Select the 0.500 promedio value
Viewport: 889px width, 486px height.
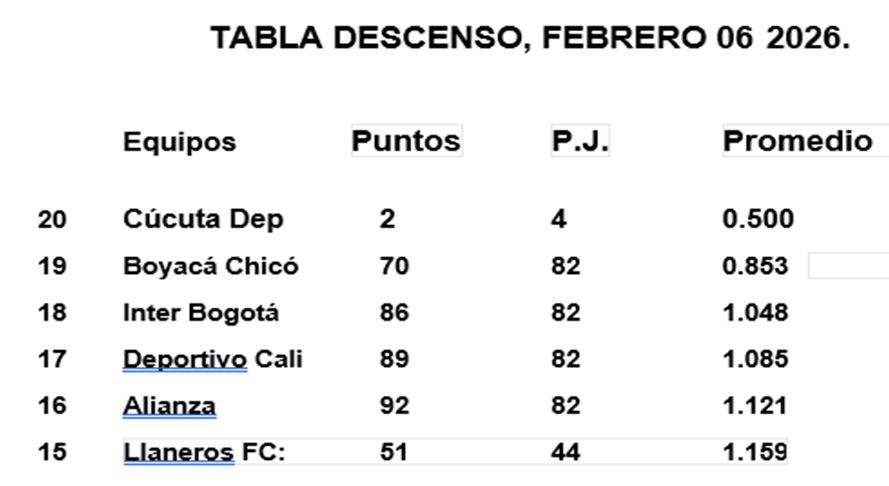point(758,219)
